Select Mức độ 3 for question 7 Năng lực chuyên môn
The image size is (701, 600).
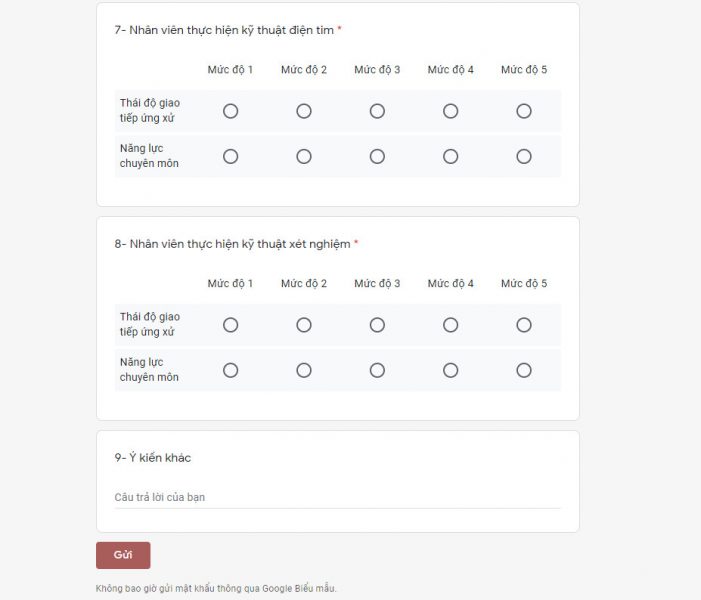pos(377,156)
